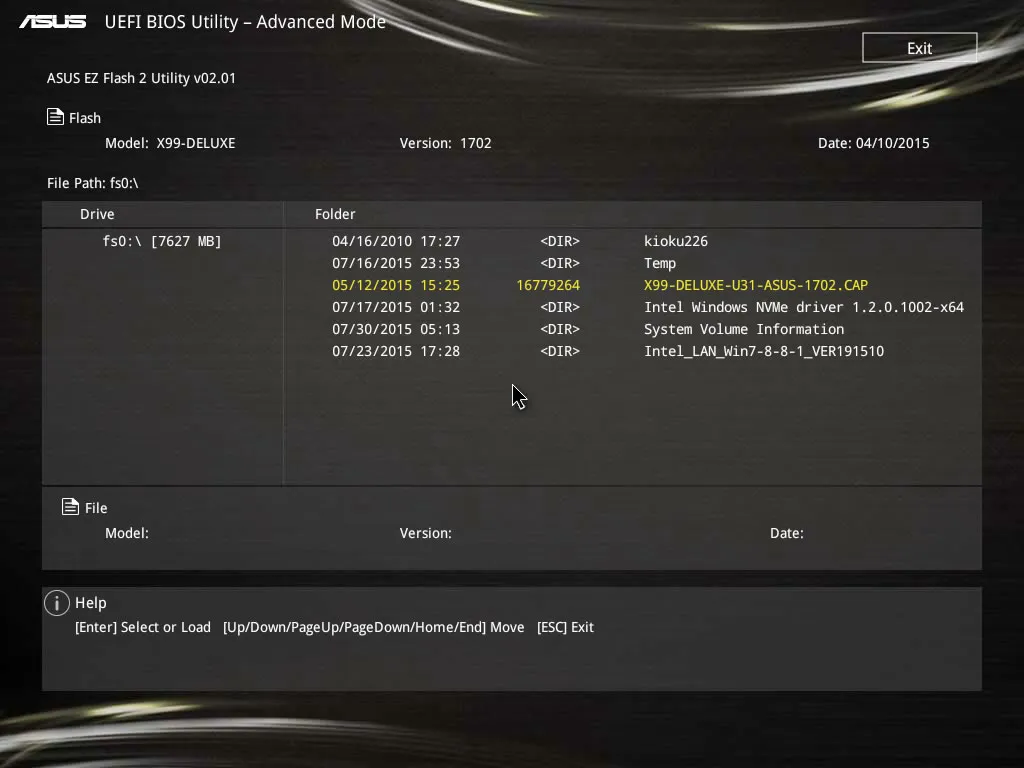Image resolution: width=1024 pixels, height=768 pixels.
Task: Click Version: 1702 text
Action: coord(445,143)
